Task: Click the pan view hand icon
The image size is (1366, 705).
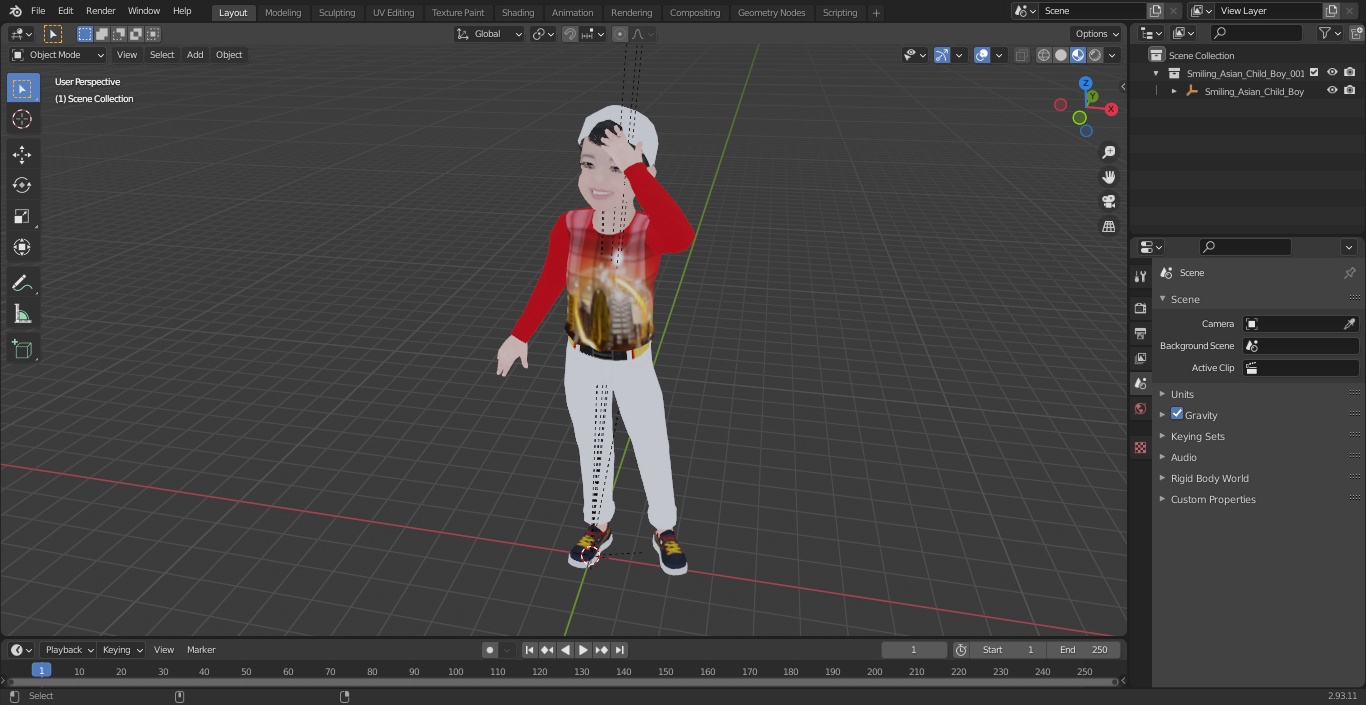Action: tap(1109, 177)
